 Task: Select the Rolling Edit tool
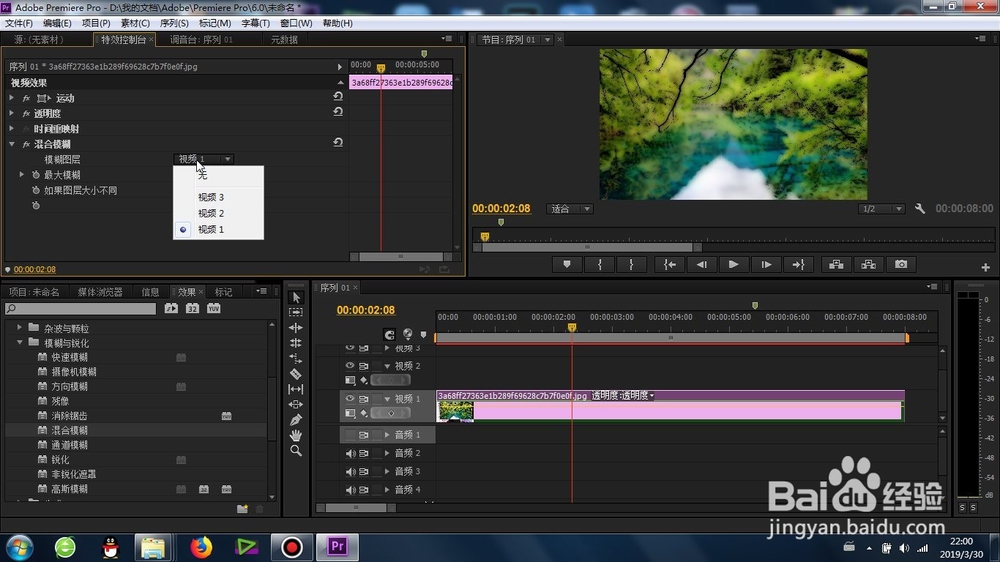[296, 343]
